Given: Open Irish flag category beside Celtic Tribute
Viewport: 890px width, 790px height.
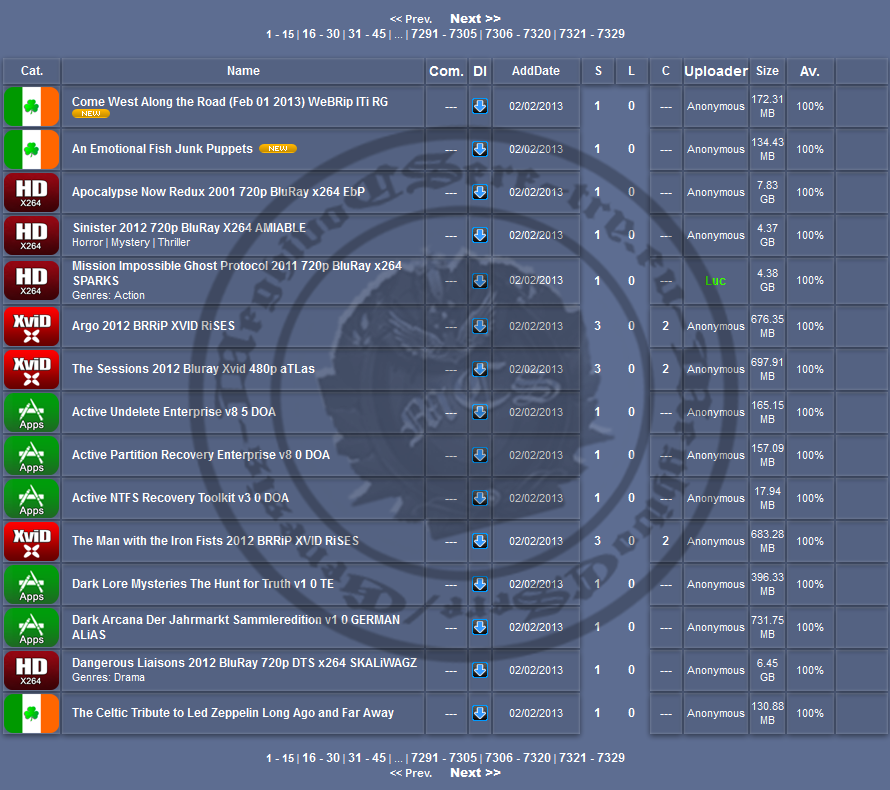Looking at the screenshot, I should point(31,713).
